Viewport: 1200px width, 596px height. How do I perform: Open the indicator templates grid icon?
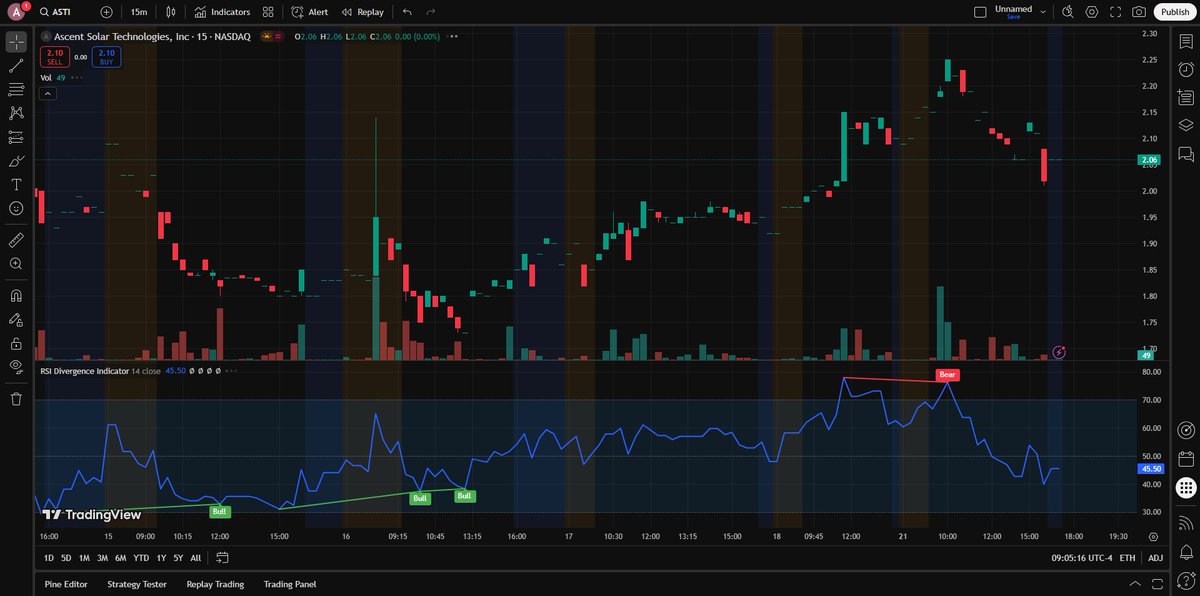[268, 12]
